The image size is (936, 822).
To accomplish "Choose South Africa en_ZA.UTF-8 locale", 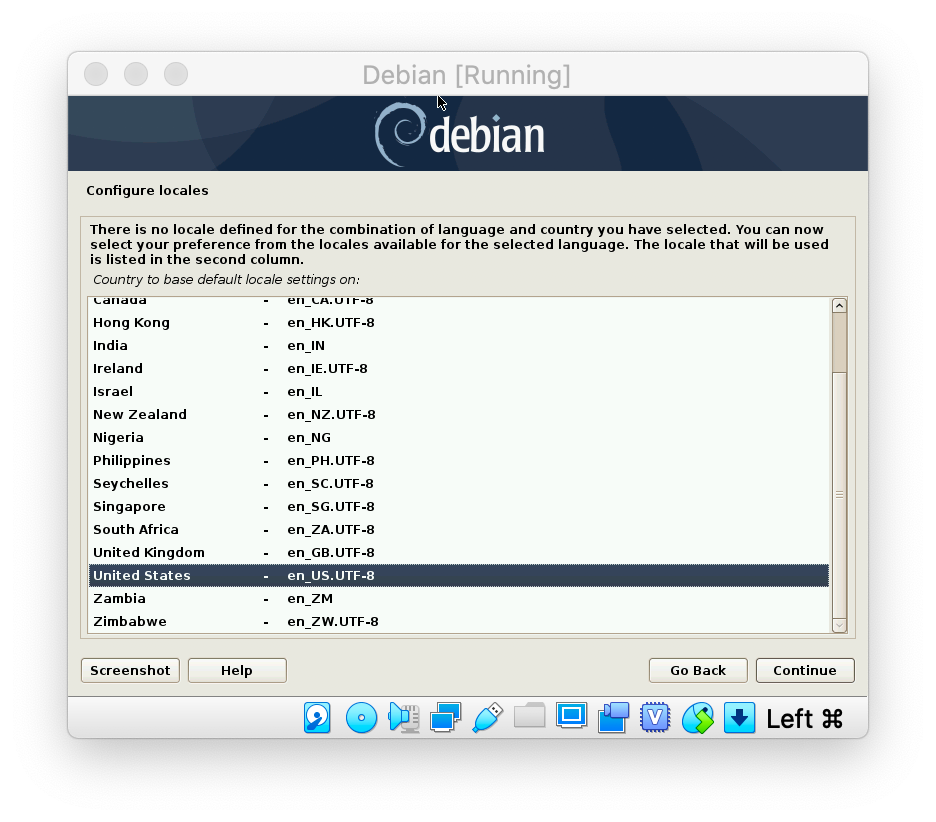I will [458, 529].
